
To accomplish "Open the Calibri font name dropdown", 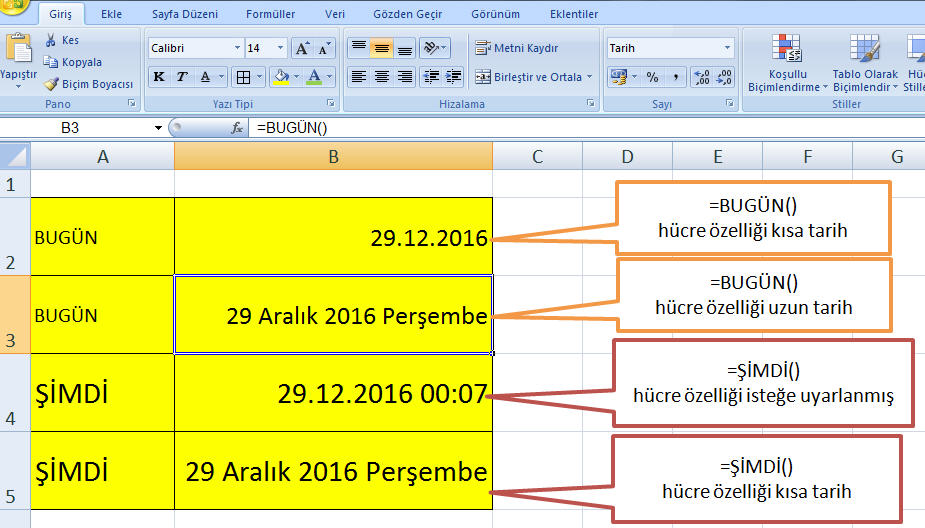I will [237, 48].
